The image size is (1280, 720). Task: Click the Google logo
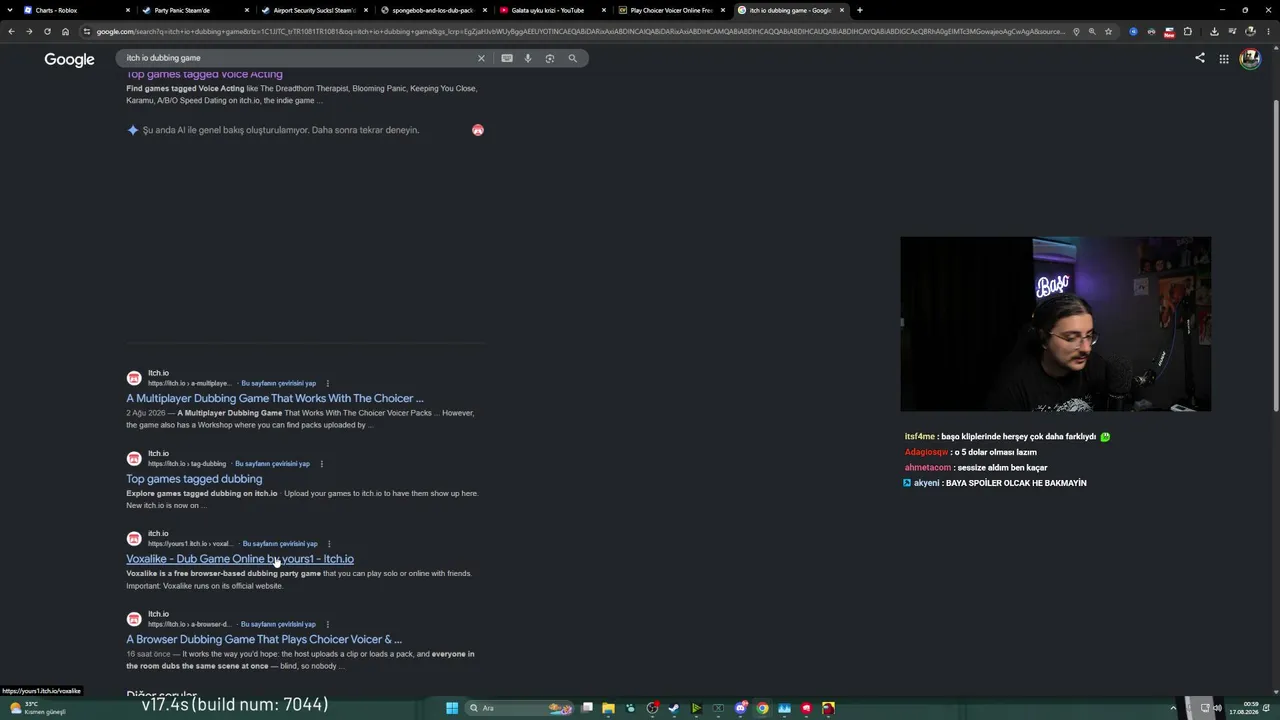pos(69,60)
